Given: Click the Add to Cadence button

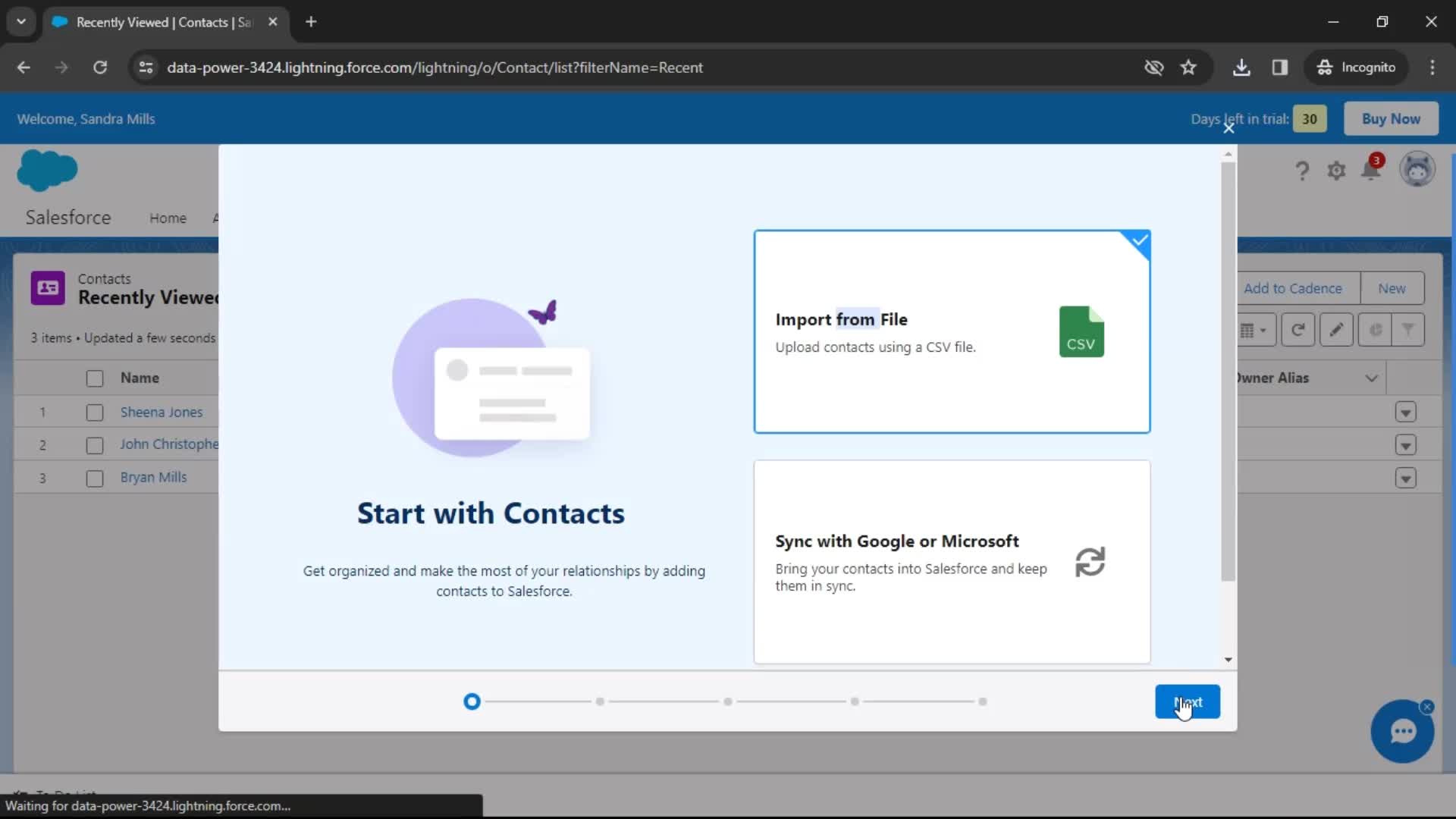Looking at the screenshot, I should tap(1293, 288).
